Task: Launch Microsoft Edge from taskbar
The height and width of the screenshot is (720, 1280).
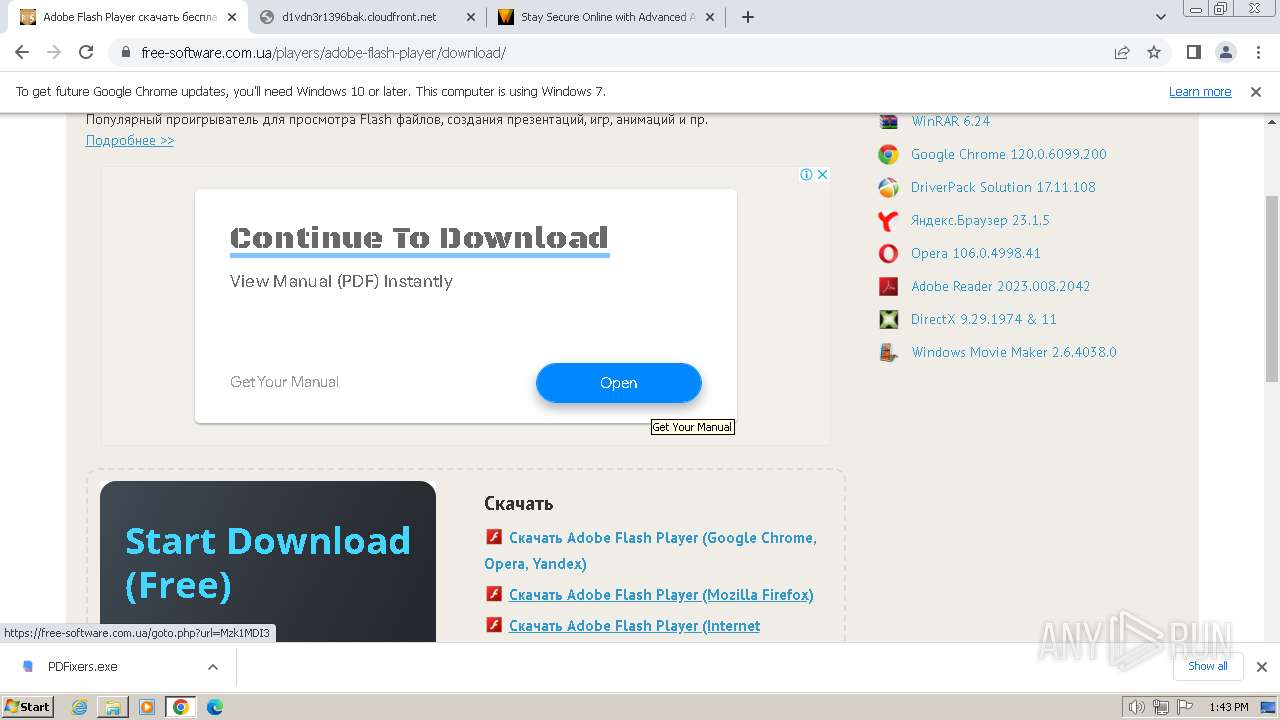Action: (214, 707)
